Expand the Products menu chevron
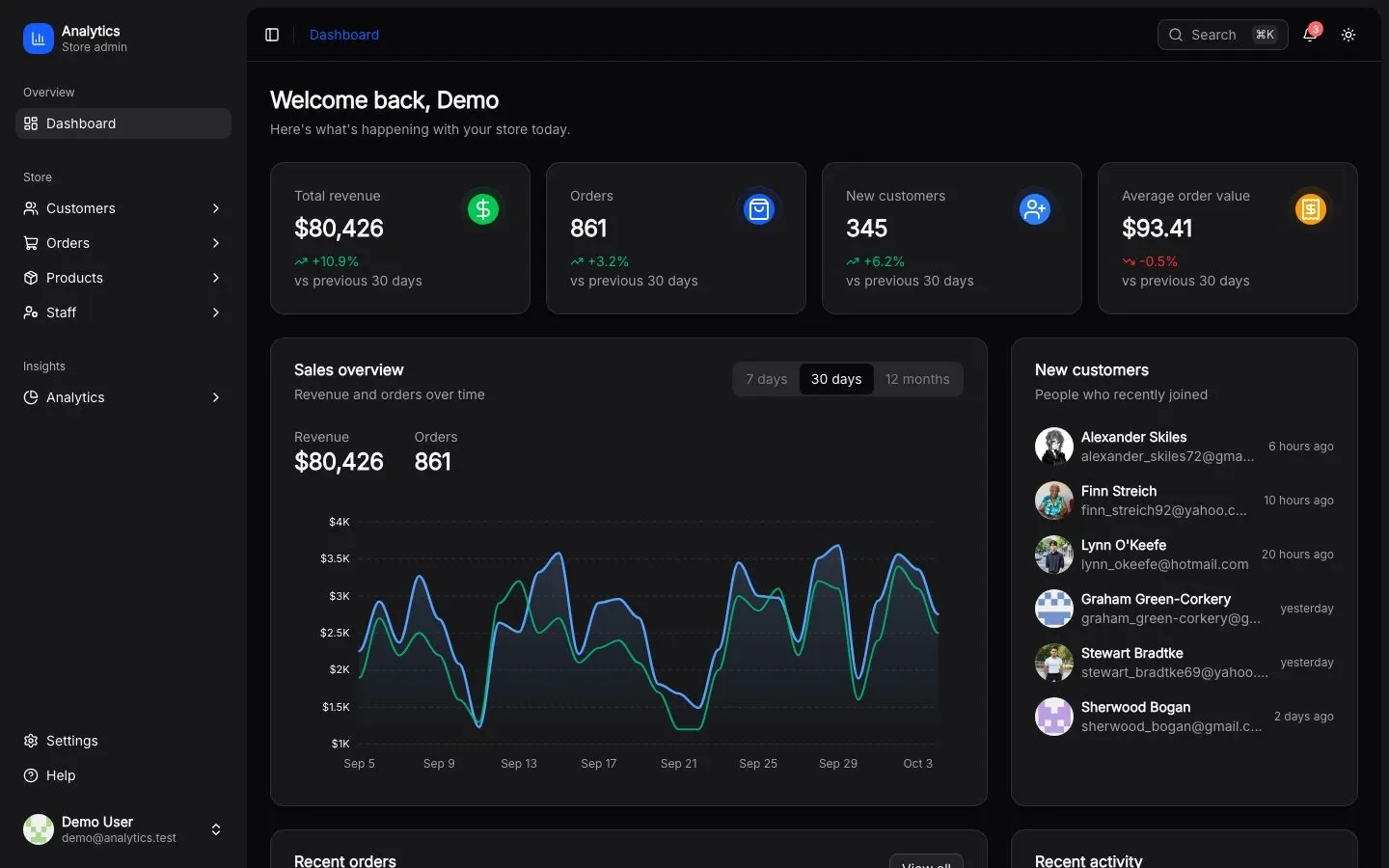1389x868 pixels. pos(216,278)
